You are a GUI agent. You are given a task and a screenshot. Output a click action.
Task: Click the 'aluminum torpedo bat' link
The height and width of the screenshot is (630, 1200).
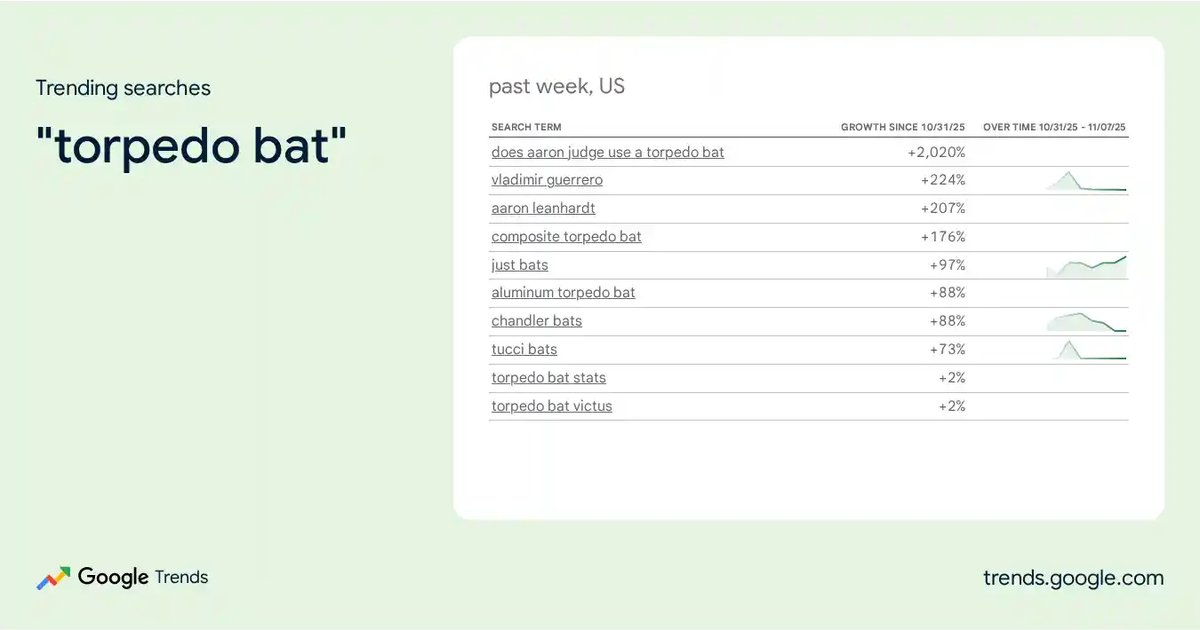point(563,292)
